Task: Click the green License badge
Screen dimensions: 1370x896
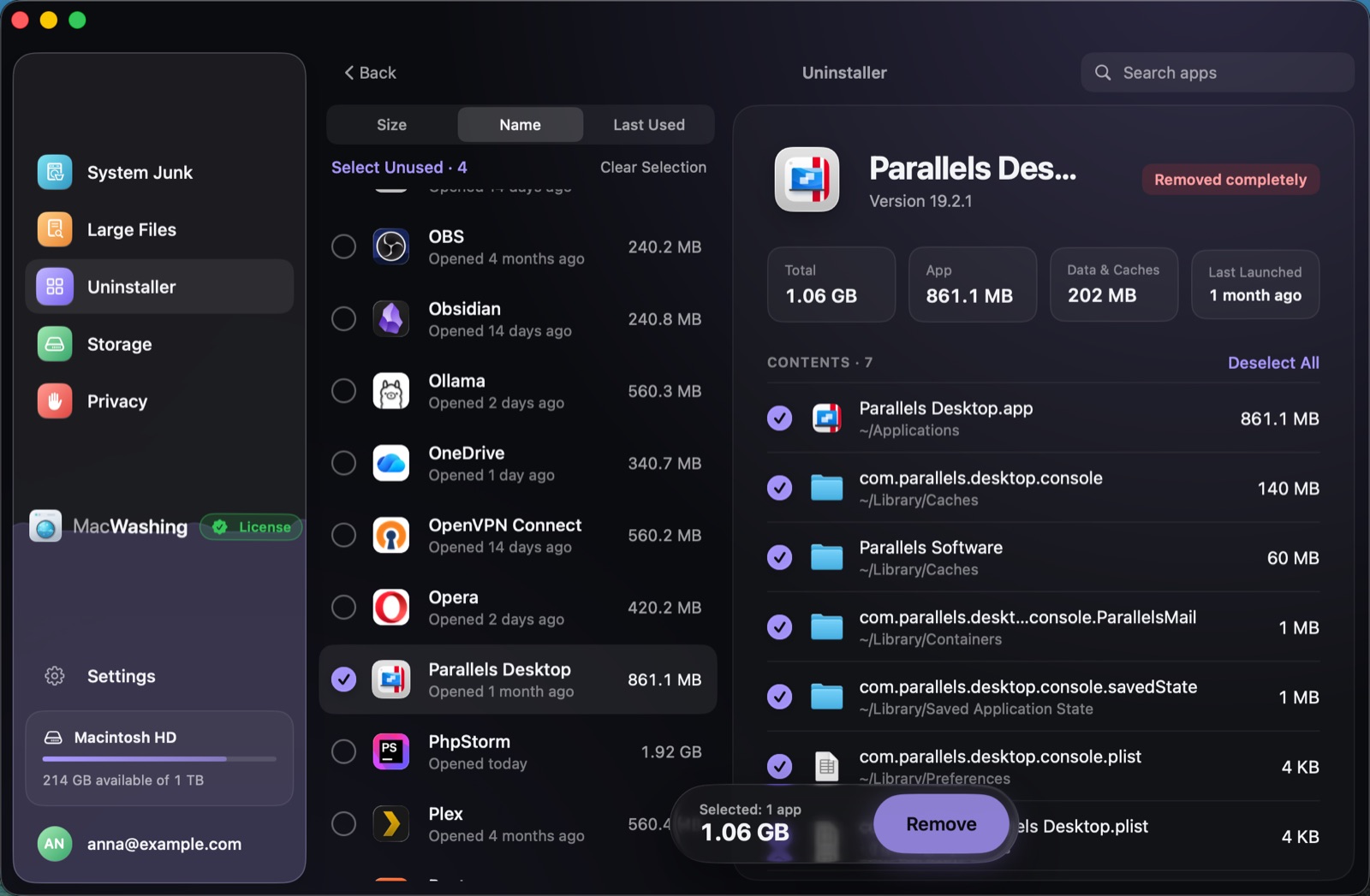Action: coord(251,527)
